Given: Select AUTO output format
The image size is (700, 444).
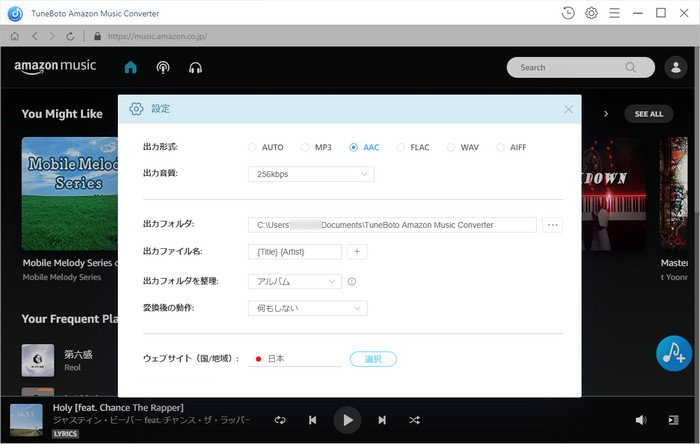Looking at the screenshot, I should coord(266,147).
